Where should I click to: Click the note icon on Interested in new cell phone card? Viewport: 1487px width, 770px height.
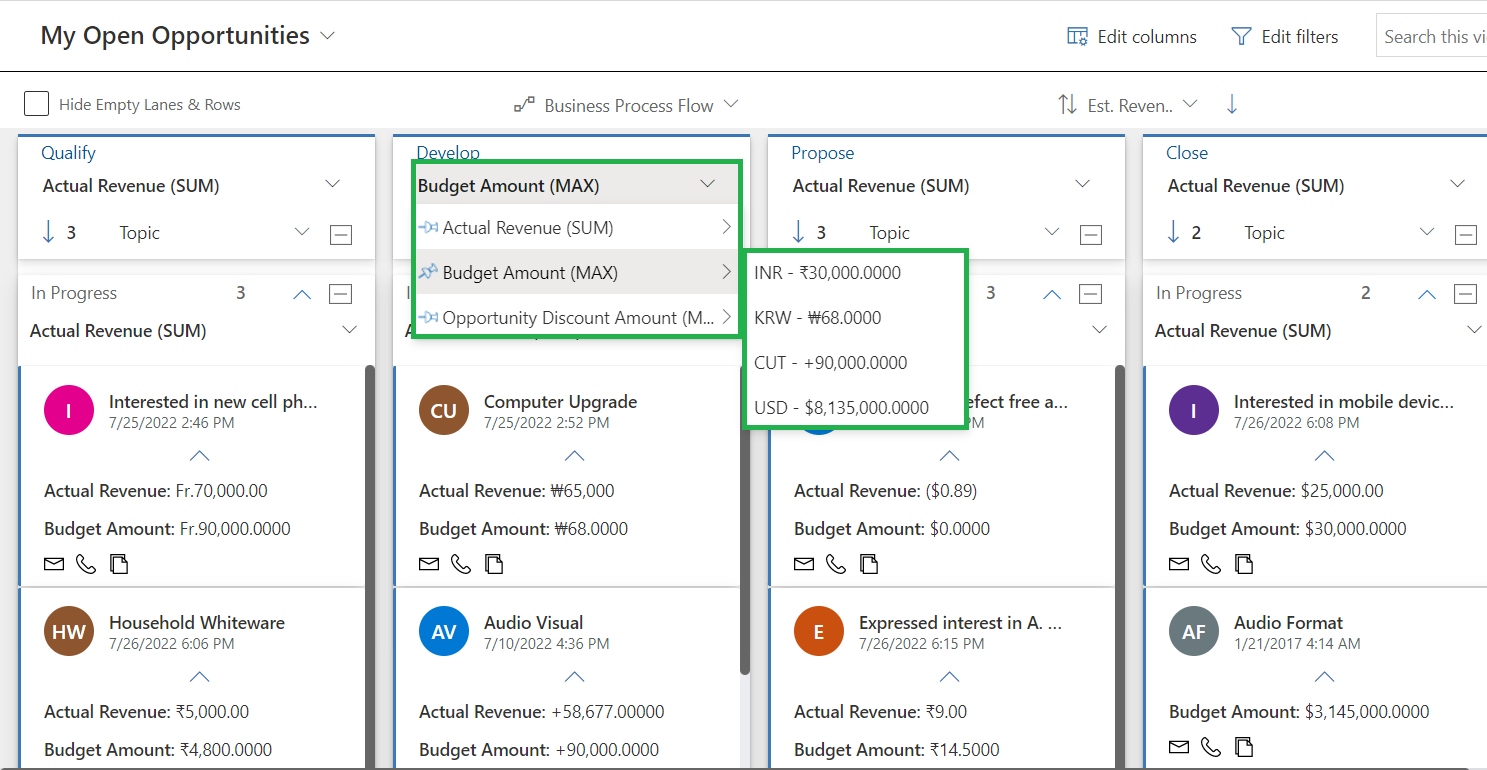119,565
